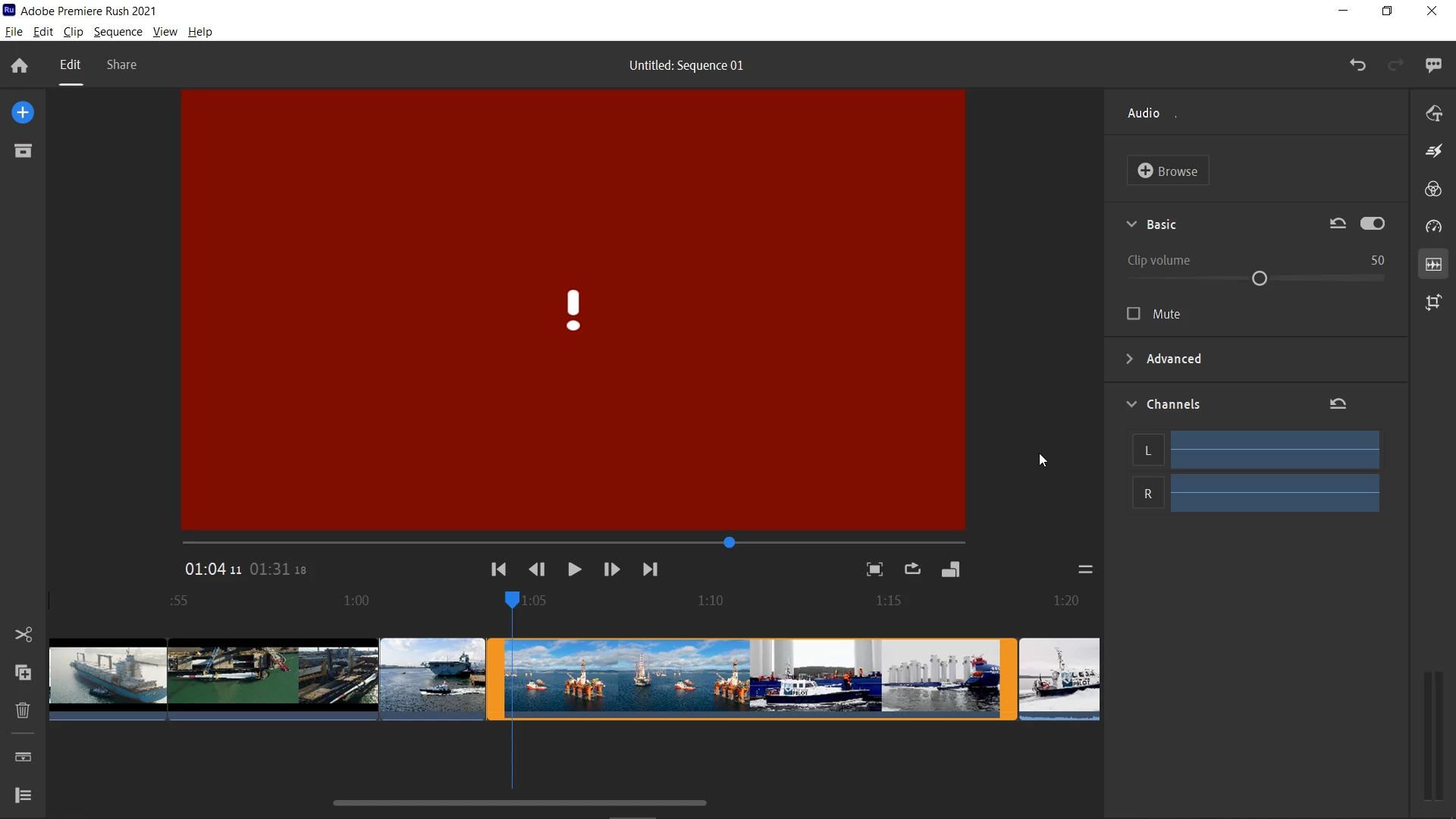Open the Sequence menu

coord(118,32)
